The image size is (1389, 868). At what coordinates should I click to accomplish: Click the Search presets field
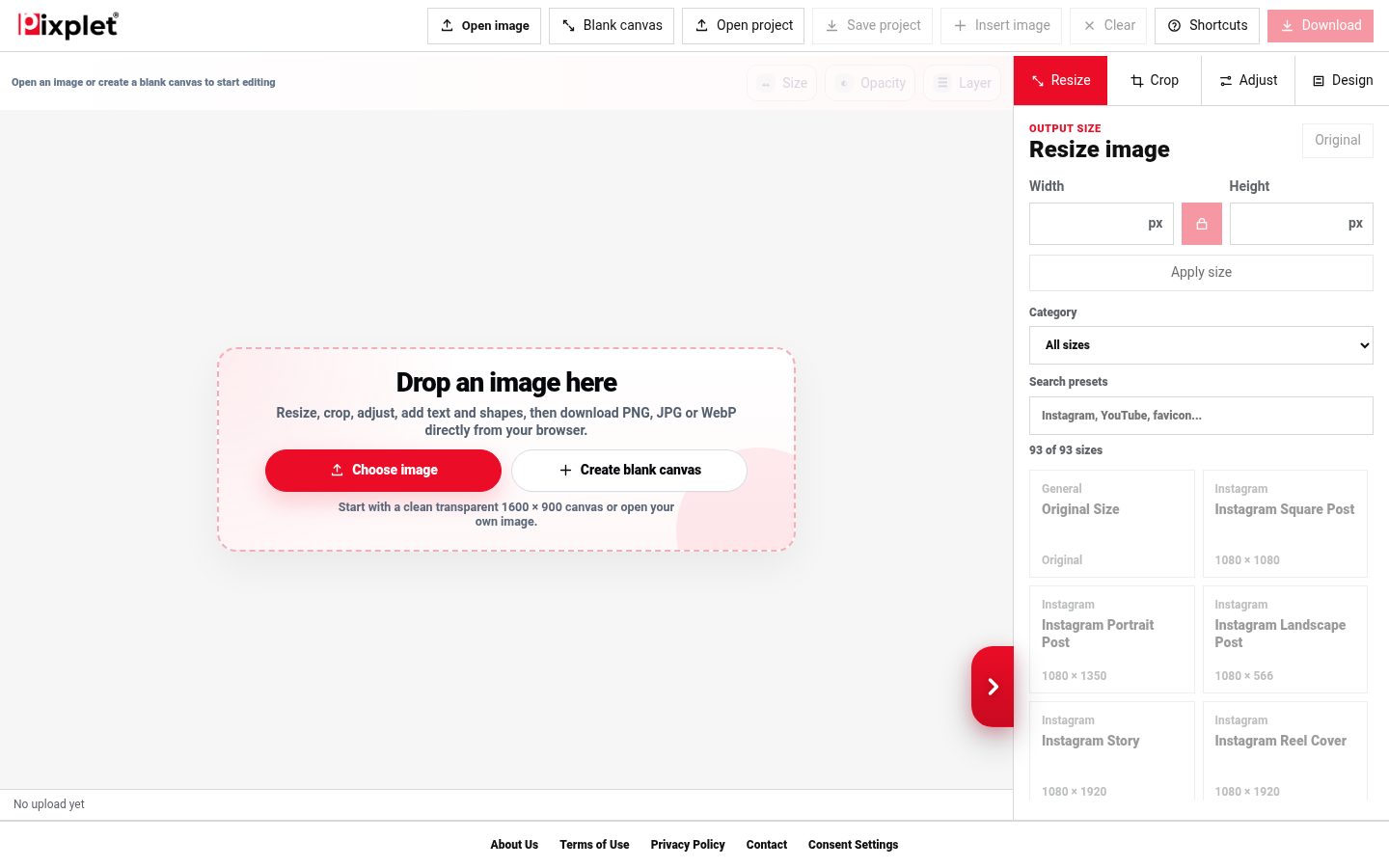[1201, 416]
